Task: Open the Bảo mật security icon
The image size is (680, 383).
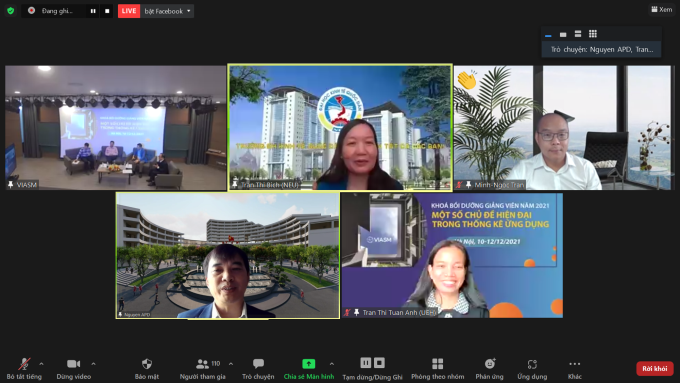Action: (147, 364)
